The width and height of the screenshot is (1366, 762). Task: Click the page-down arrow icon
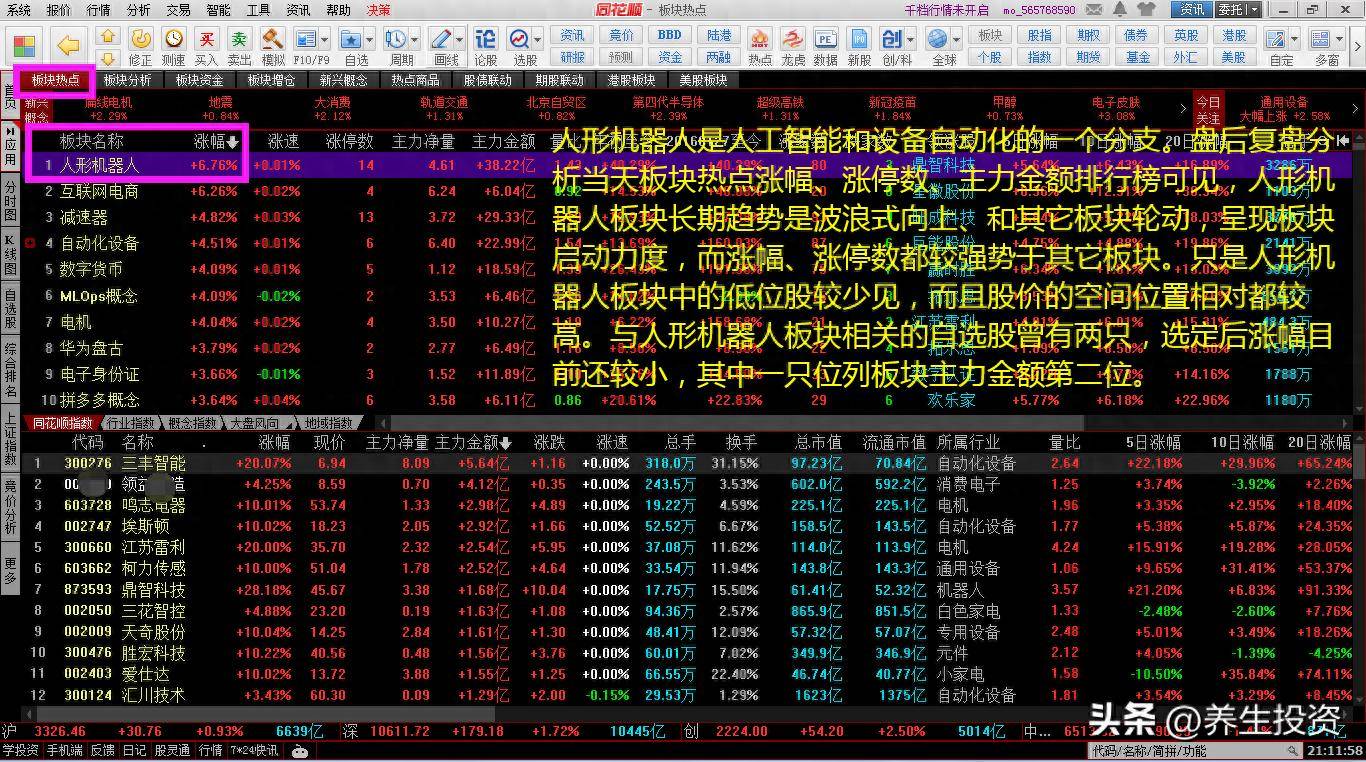[x=110, y=57]
